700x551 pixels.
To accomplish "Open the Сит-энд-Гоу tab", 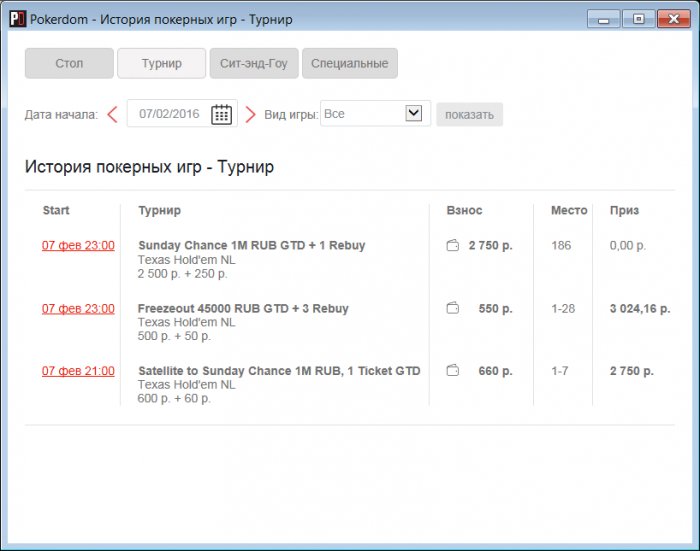I will pos(254,63).
